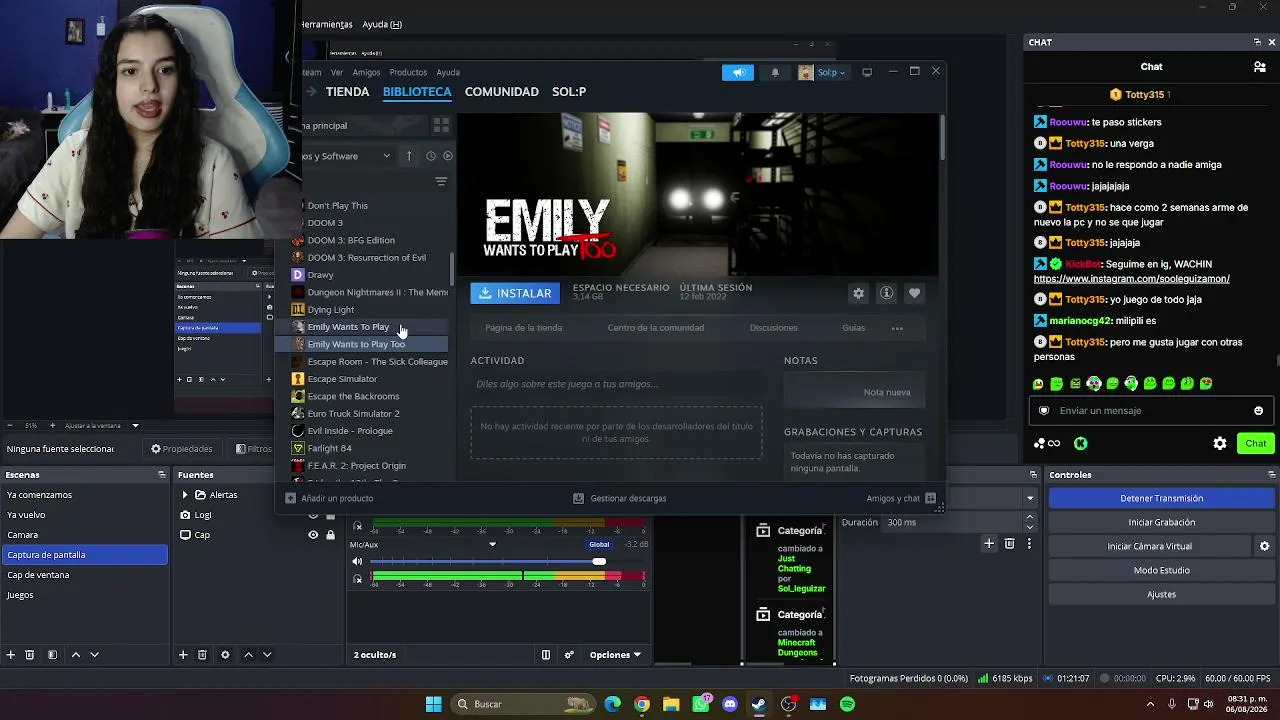Image resolution: width=1280 pixels, height=720 pixels.
Task: Open emoji picker in chat message box
Action: tap(1258, 411)
